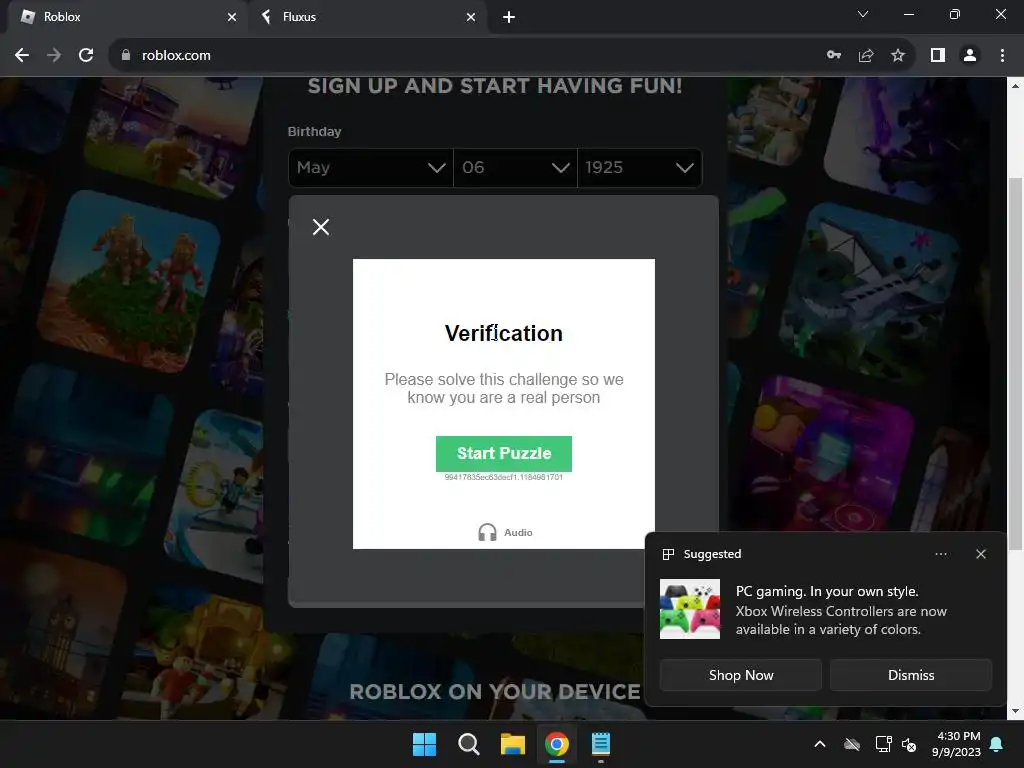
Task: Go back to the previous page
Action: click(x=22, y=56)
